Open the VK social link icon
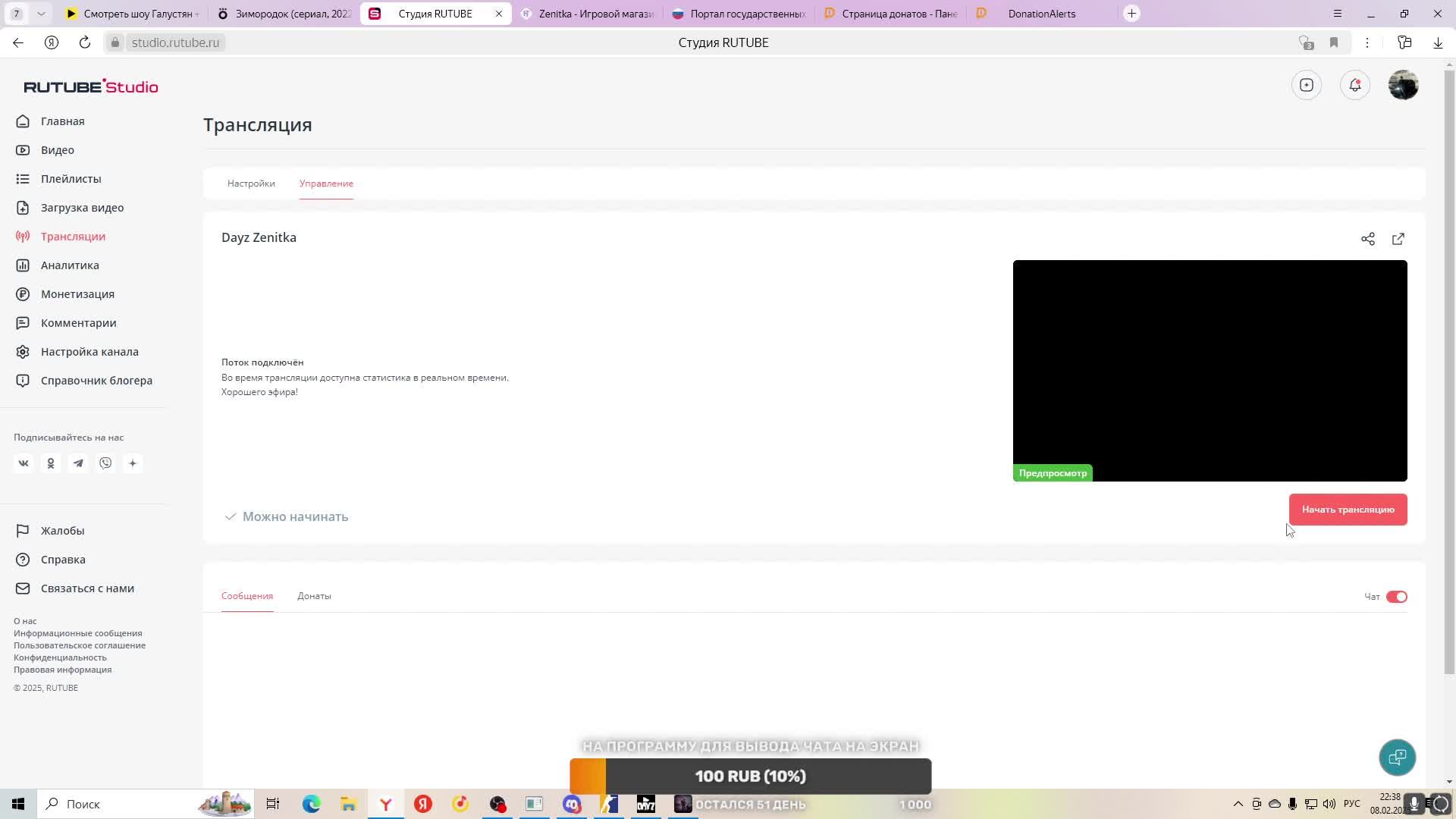 click(x=24, y=463)
